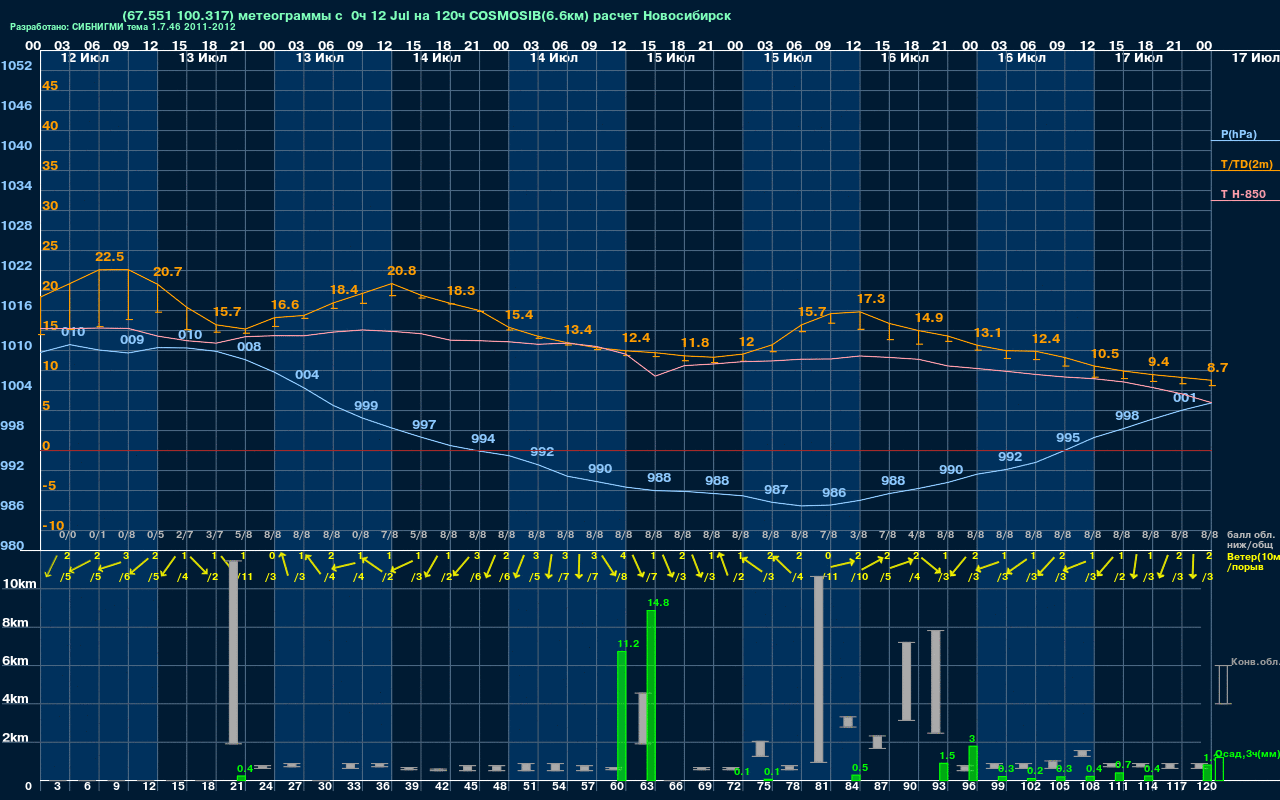The width and height of the screenshot is (1280, 800).
Task: Click the 45 temperature axis label
Action: (x=50, y=86)
